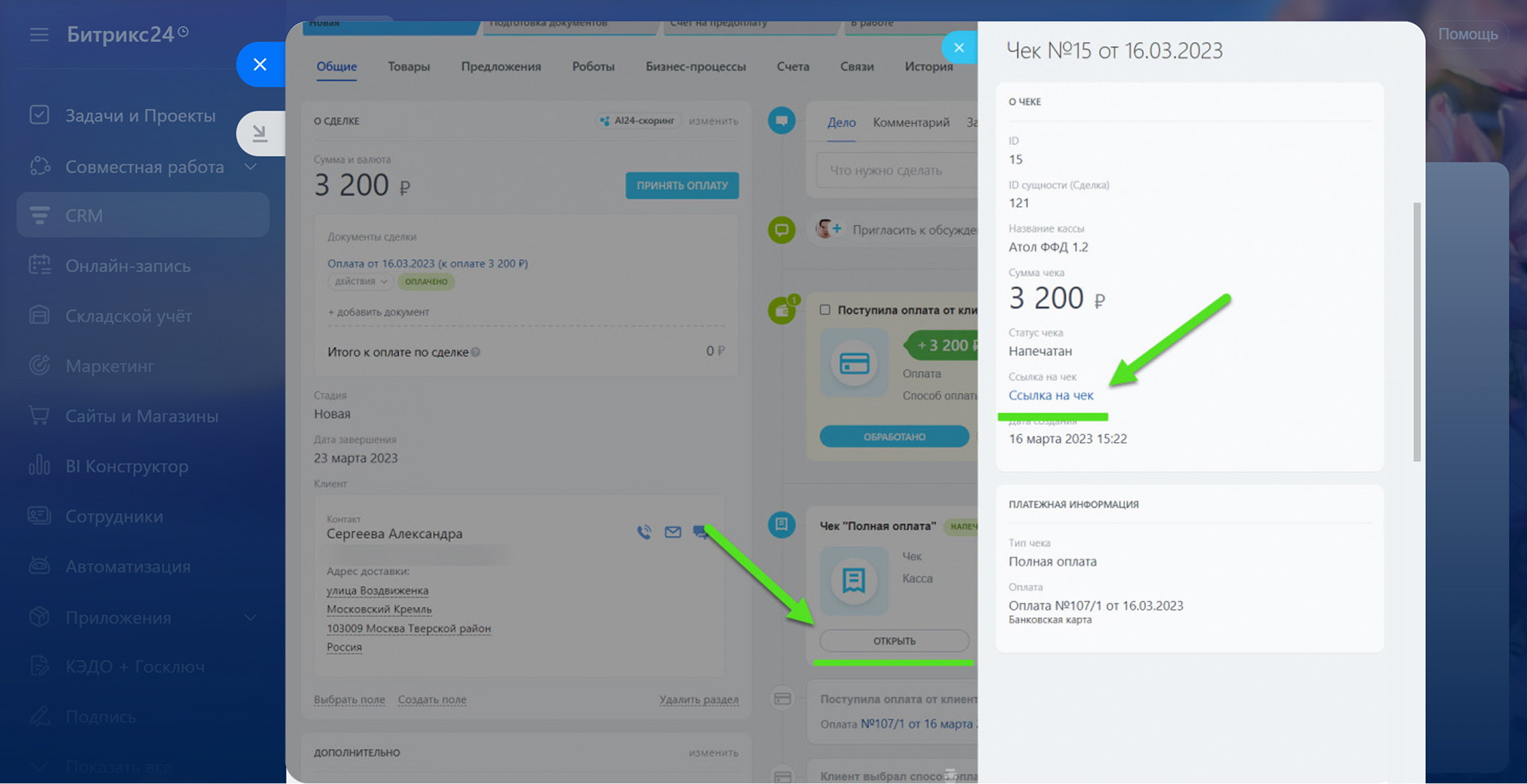Click the AI24-скоринг badge
Screen dimensions: 1527x784
637,121
